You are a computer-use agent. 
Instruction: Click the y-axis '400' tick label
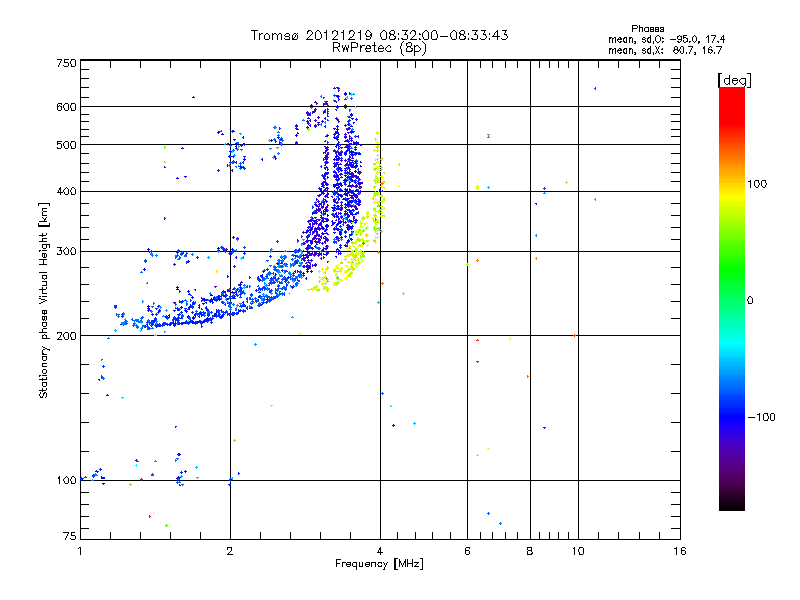pyautogui.click(x=66, y=192)
